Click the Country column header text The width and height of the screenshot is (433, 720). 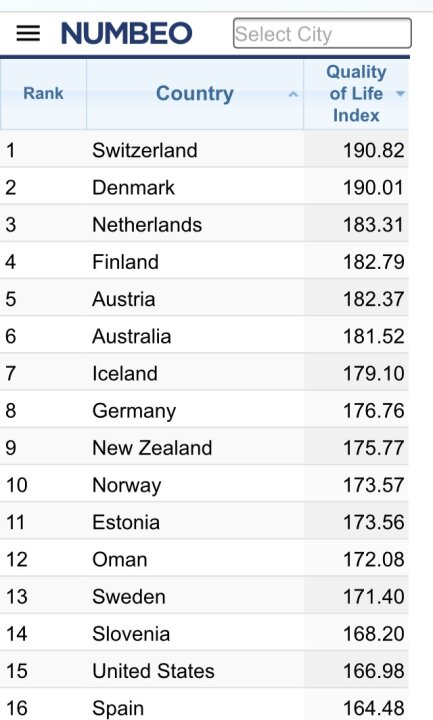tap(195, 94)
